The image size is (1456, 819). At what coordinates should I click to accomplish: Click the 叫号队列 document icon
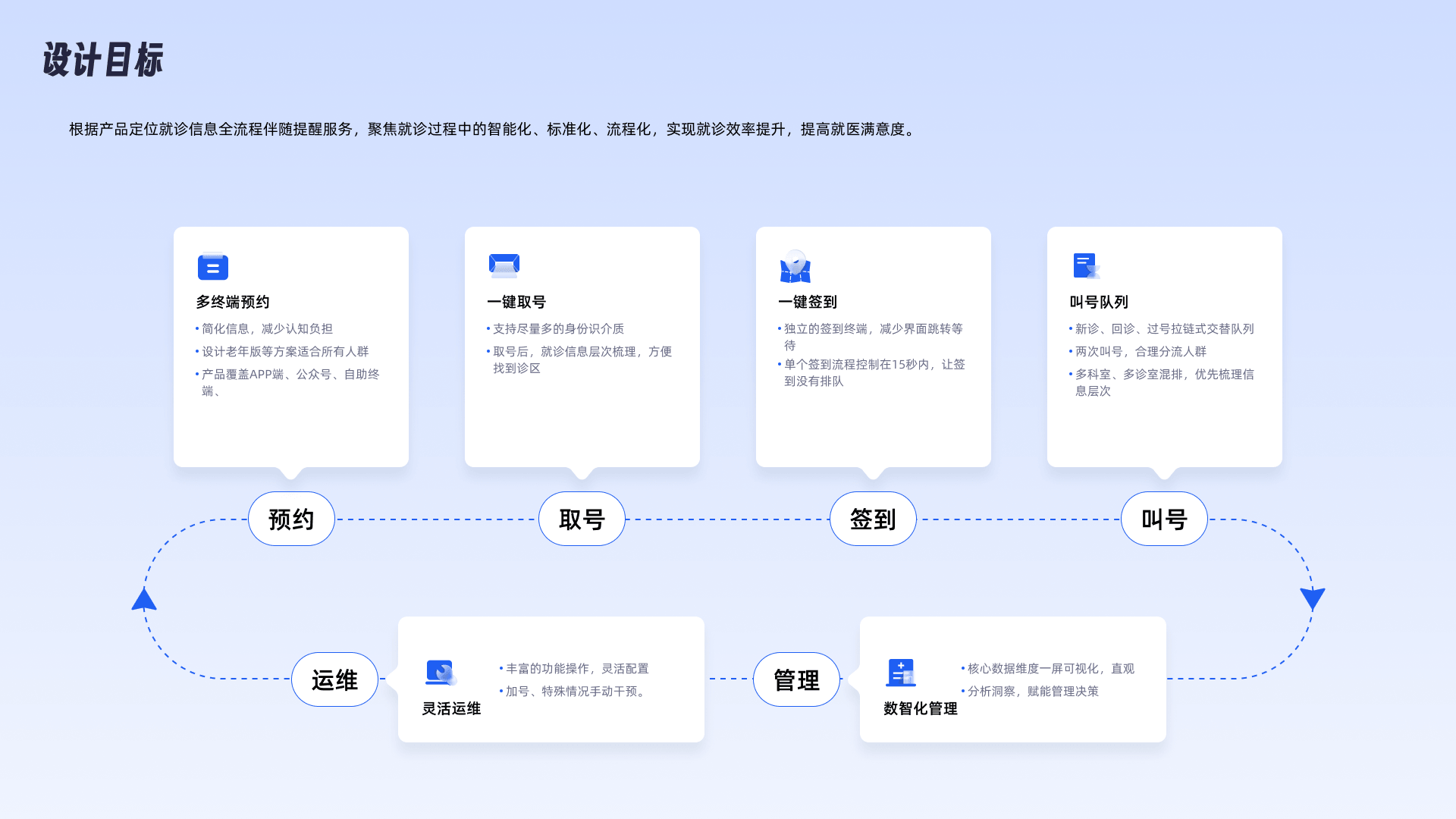coord(1086,266)
